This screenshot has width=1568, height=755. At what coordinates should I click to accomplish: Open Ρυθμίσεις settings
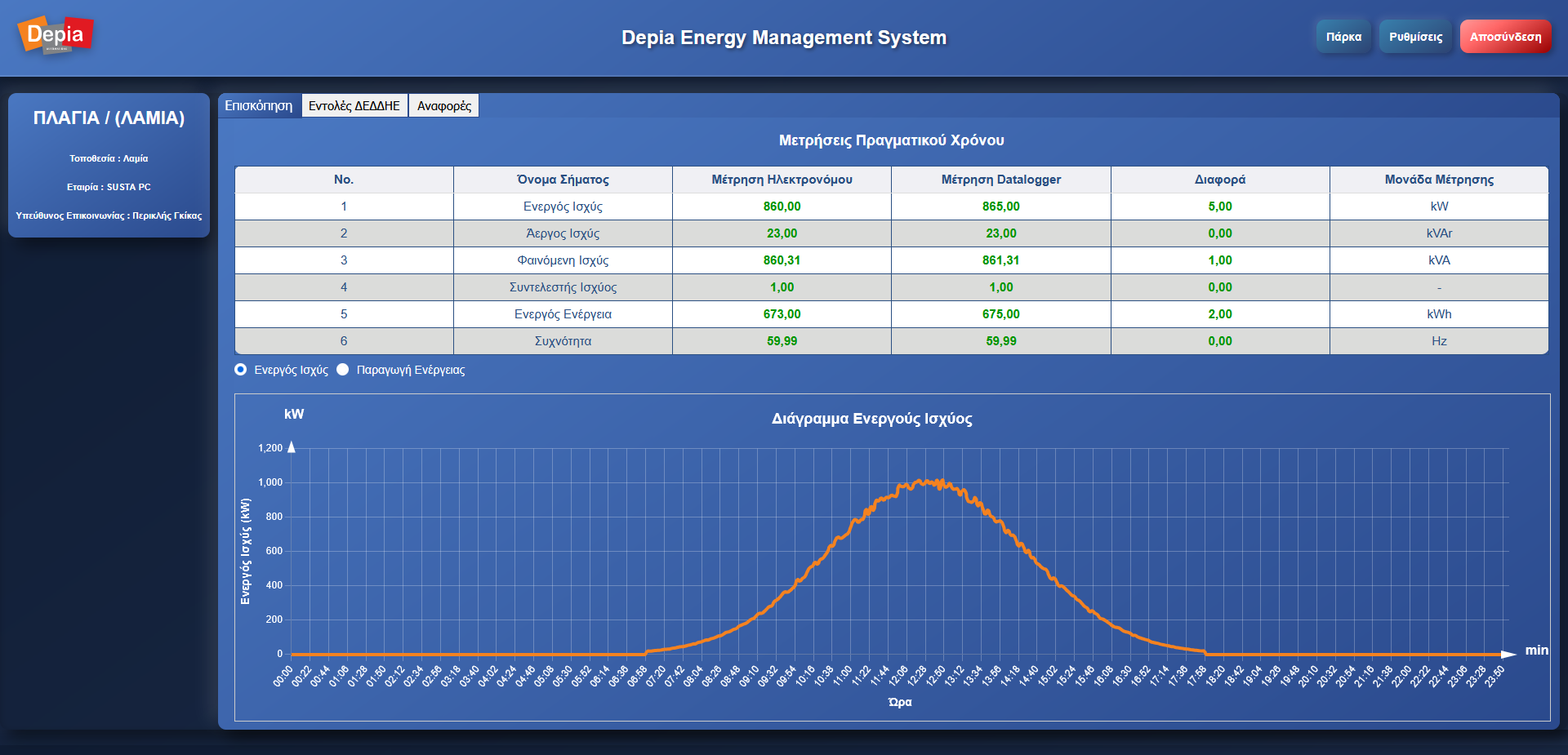[1415, 37]
